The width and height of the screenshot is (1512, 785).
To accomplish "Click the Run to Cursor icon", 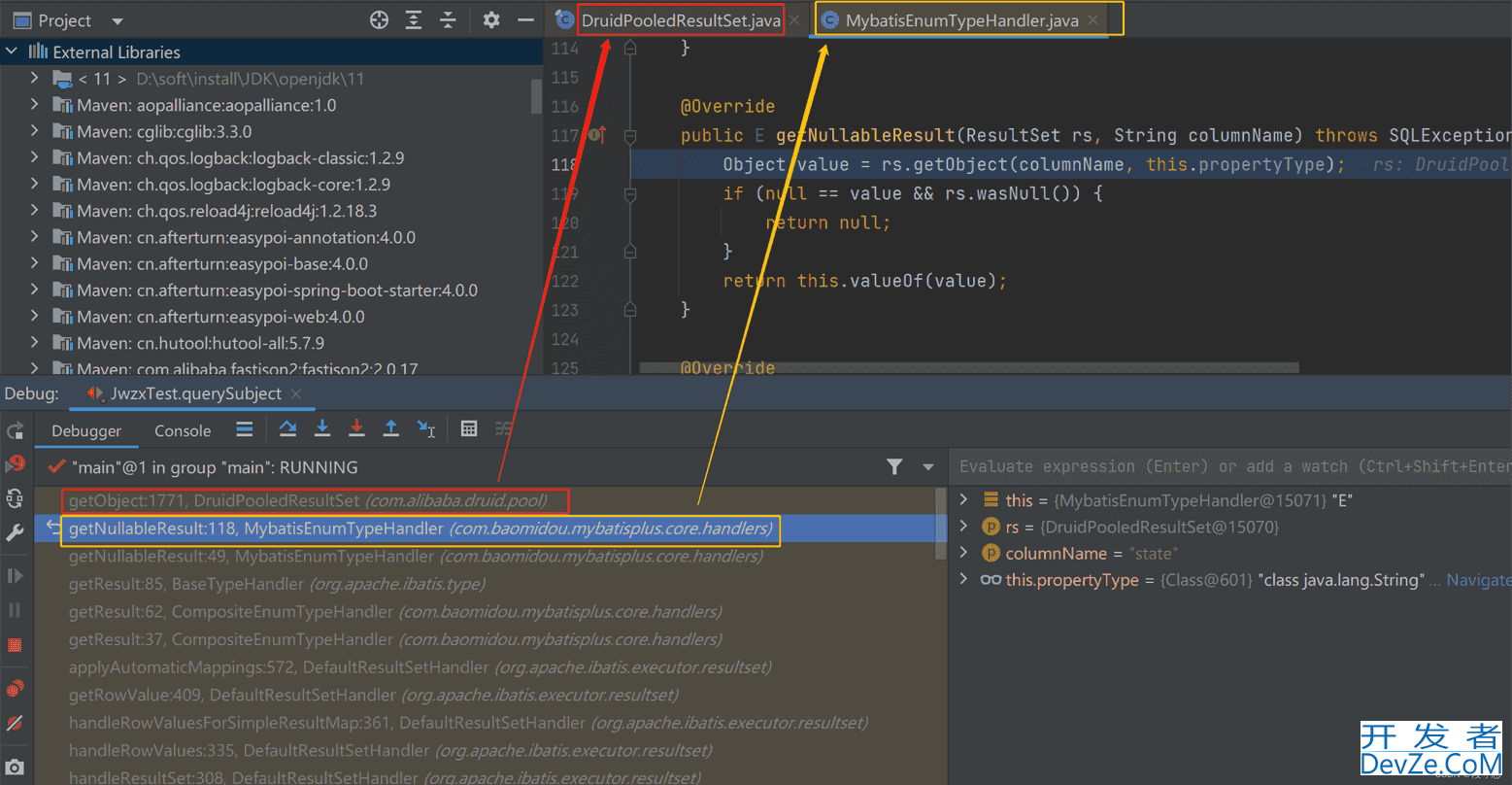I will click(x=426, y=428).
